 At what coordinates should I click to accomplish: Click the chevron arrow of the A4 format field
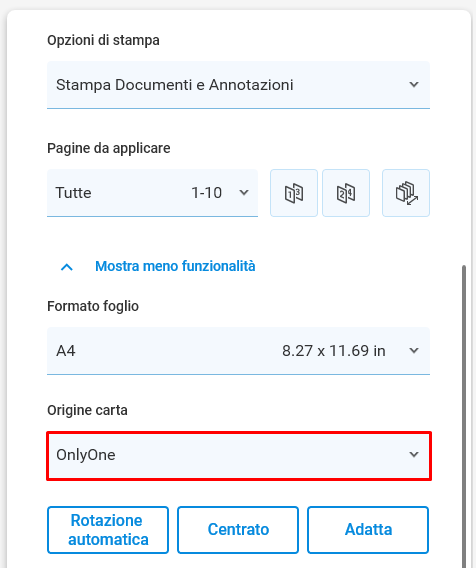tap(414, 350)
